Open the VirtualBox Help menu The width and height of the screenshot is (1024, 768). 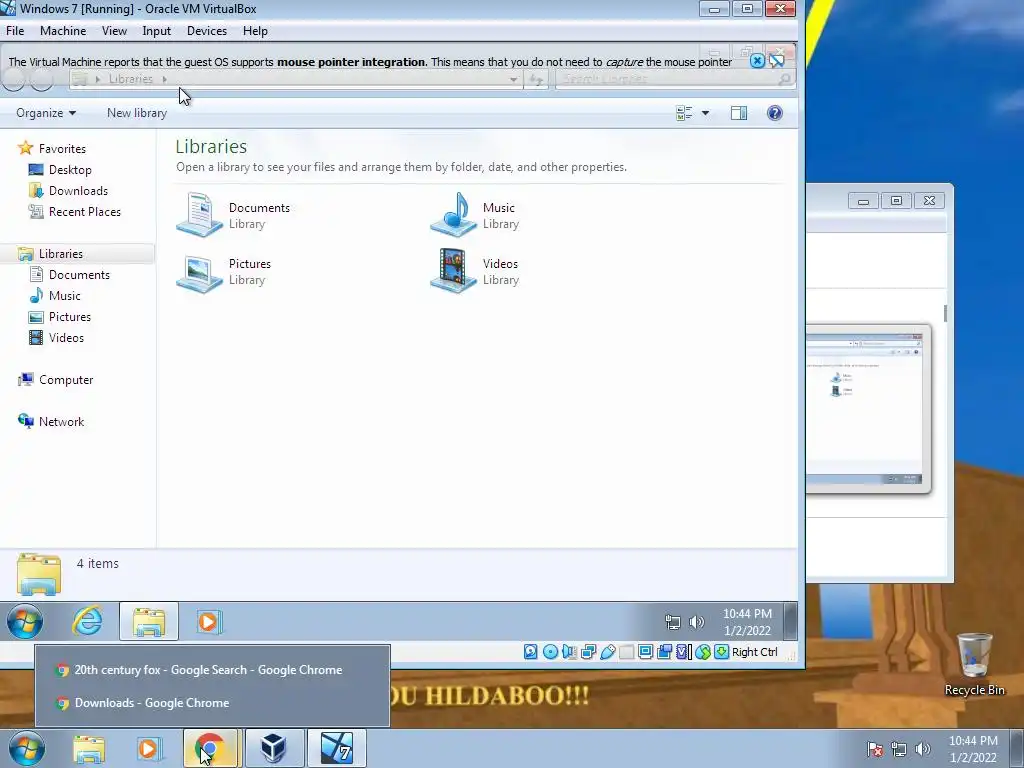tap(255, 31)
